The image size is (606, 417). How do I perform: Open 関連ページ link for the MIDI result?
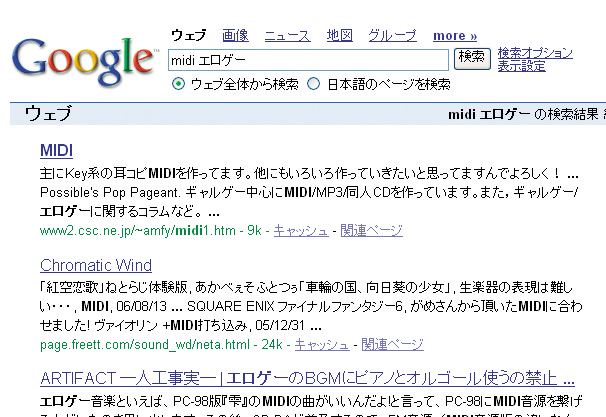pos(371,231)
